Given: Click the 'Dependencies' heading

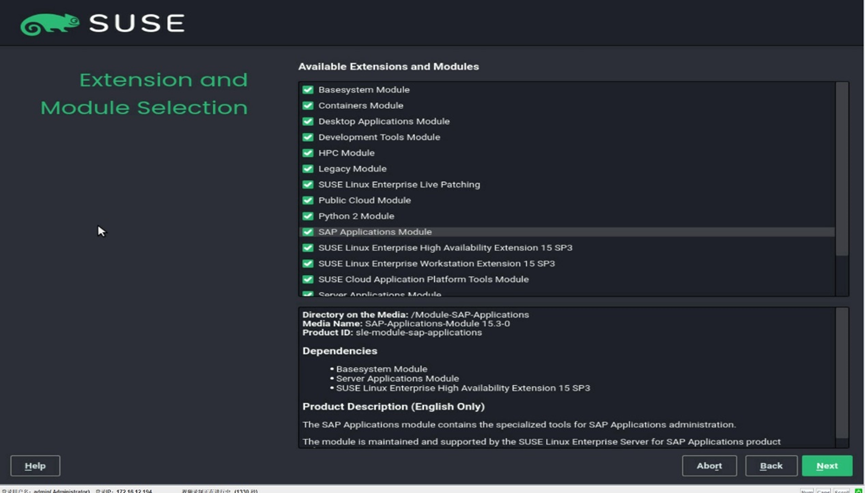Looking at the screenshot, I should point(340,351).
